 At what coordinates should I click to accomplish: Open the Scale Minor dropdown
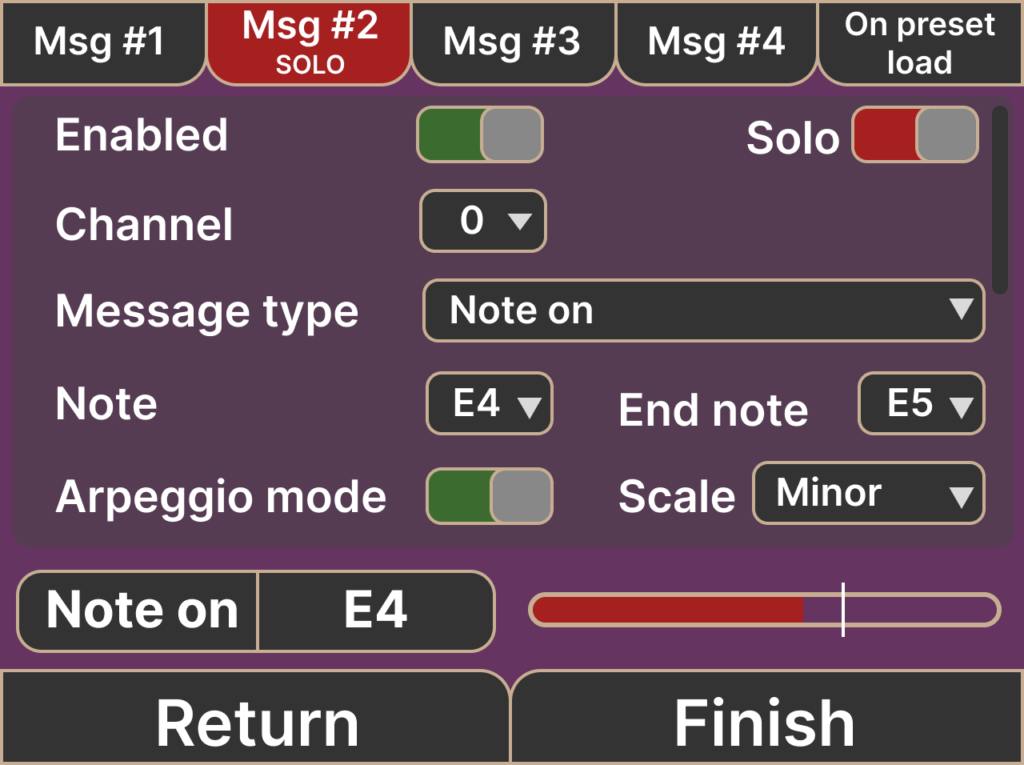868,494
